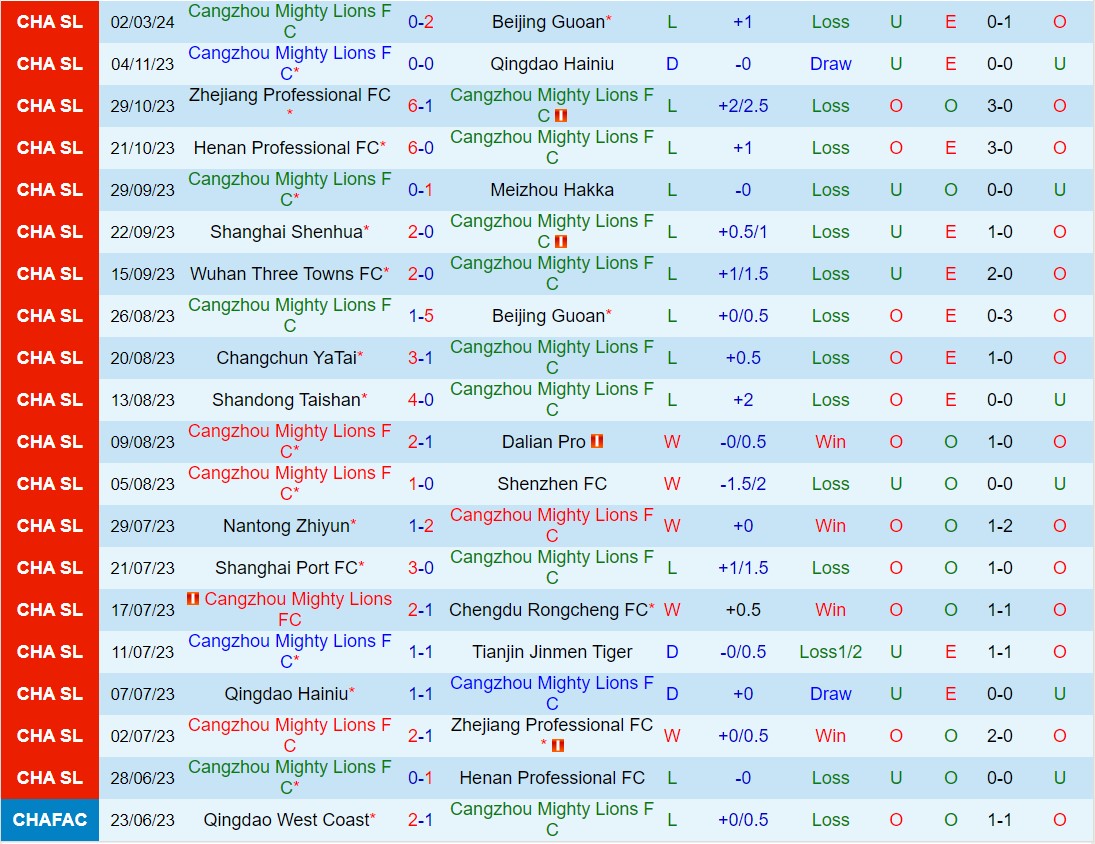Viewport: 1095px width, 844px height.
Task: Open Qingdao Hainiu team in 04/11/23 match
Action: click(x=552, y=64)
